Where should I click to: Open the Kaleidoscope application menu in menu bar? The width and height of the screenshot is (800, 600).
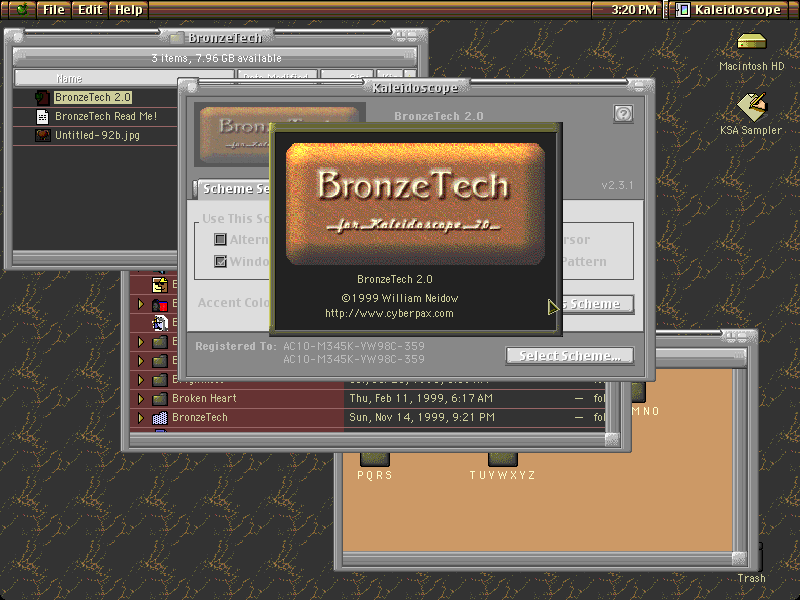coord(728,9)
